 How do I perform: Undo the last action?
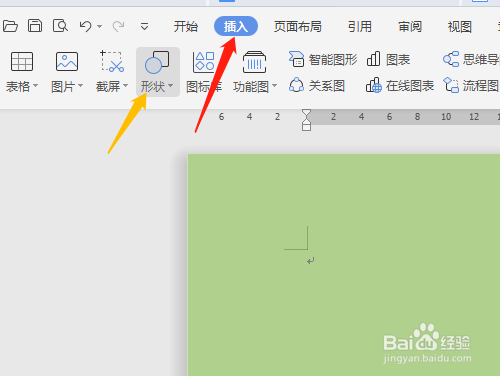click(86, 26)
